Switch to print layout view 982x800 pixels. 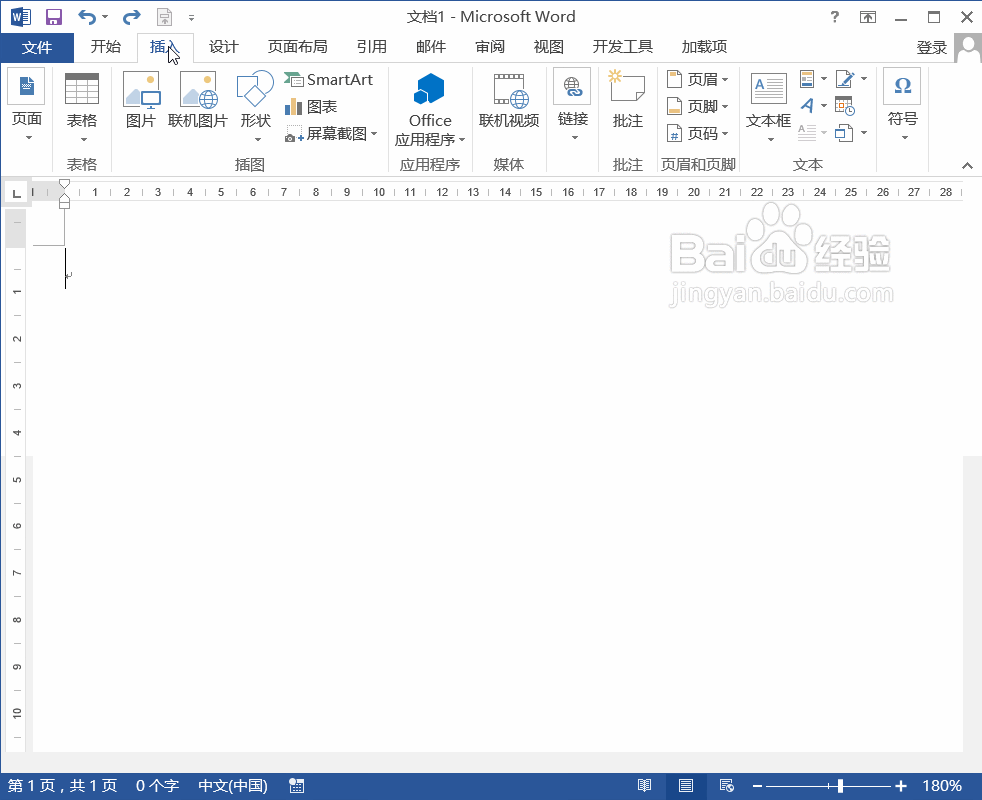coord(686,786)
